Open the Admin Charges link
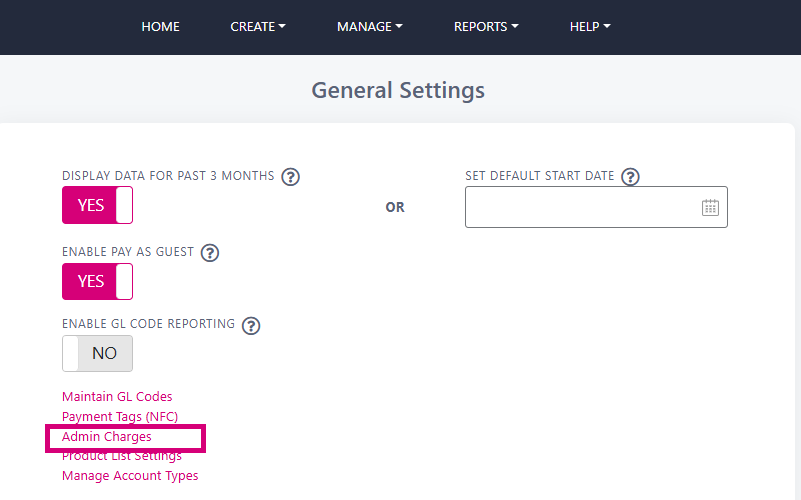Viewport: 801px width, 500px height. [x=107, y=437]
